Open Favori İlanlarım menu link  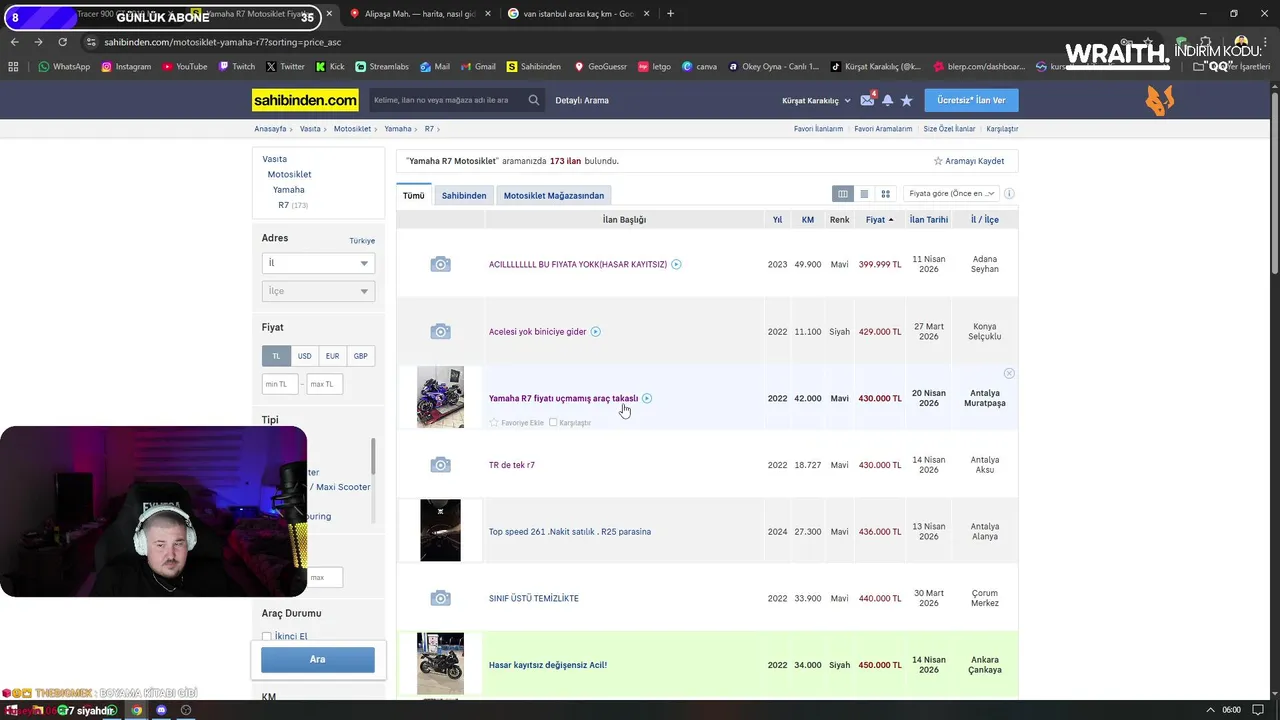(818, 129)
